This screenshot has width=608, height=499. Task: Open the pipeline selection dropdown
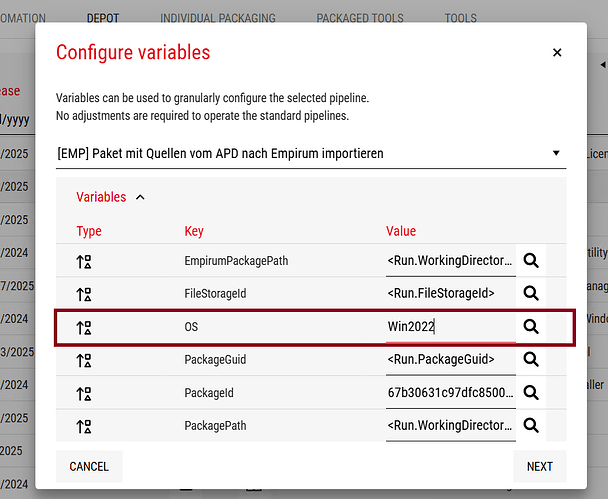point(555,154)
